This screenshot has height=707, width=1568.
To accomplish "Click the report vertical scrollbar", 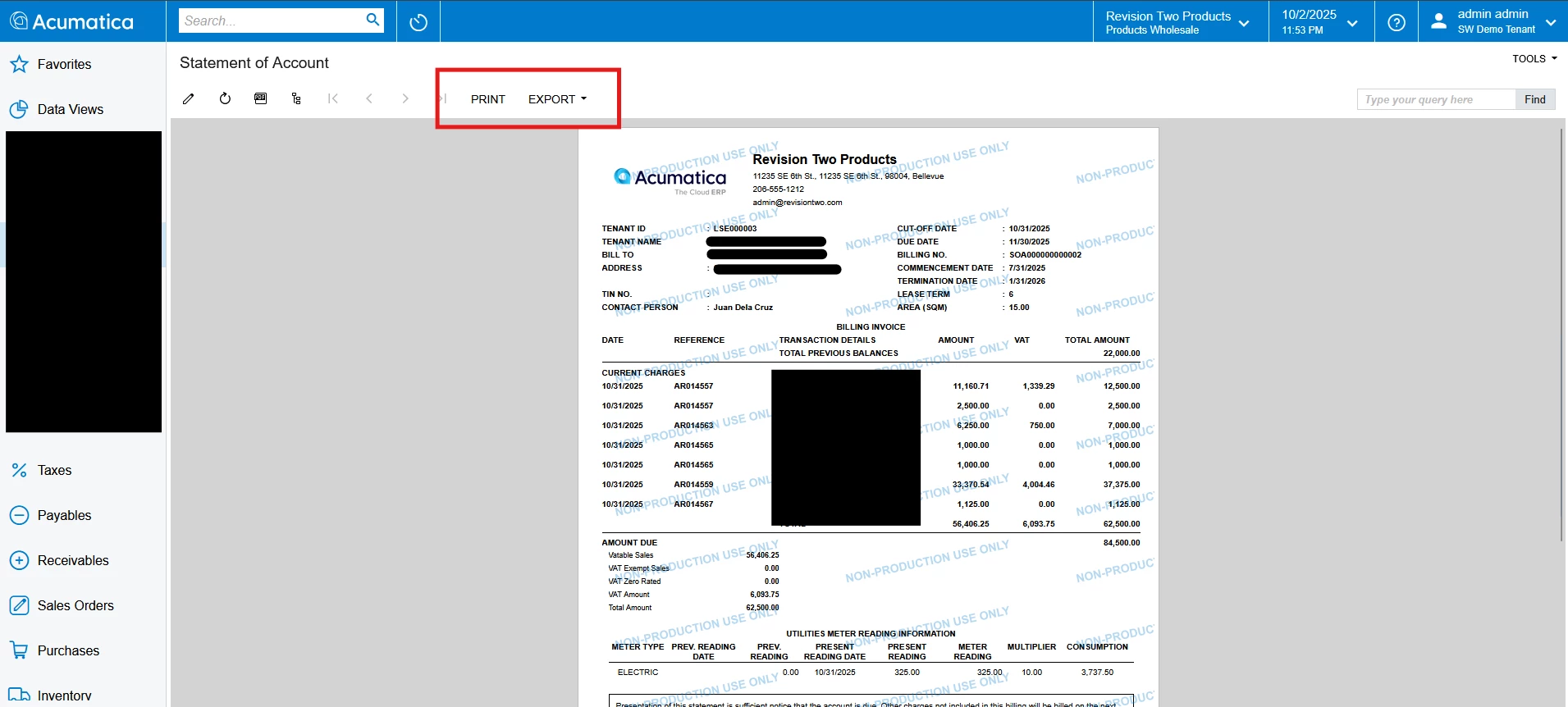I will coord(1561,335).
